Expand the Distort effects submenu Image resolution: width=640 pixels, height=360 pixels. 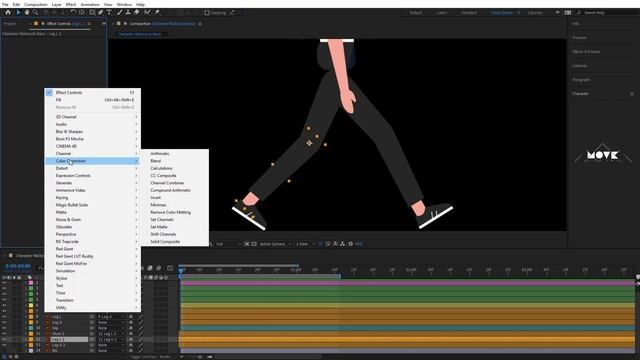[93, 168]
